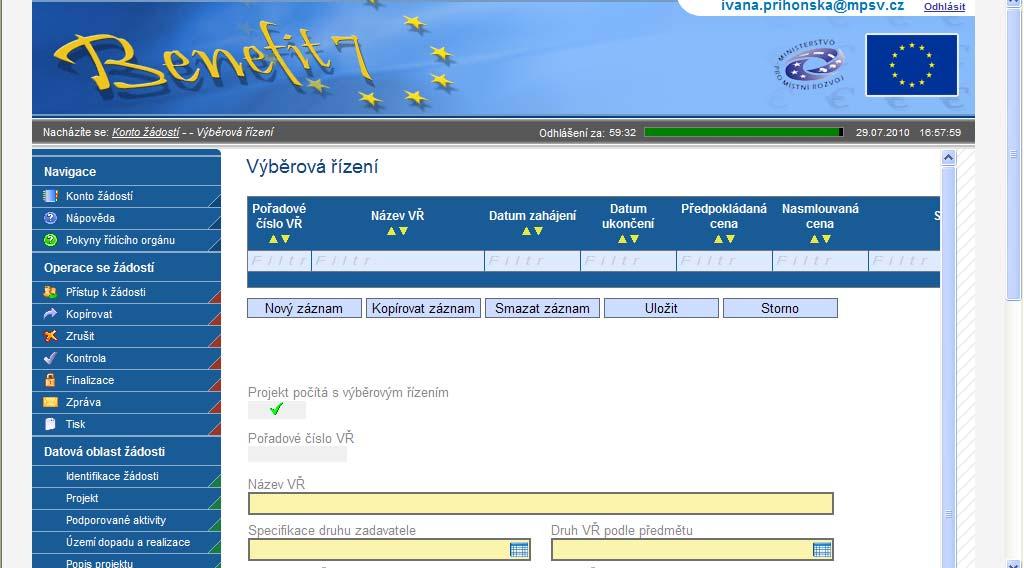Toggle Projekt počítá s výběrovým řízením checkbox
This screenshot has width=1024, height=568.
[x=276, y=409]
